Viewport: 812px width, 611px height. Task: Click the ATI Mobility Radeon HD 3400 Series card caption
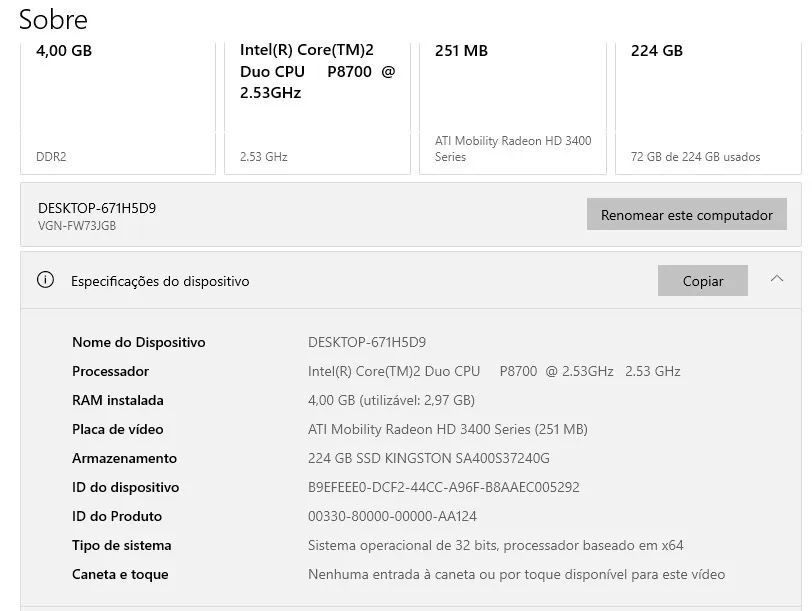tap(513, 149)
